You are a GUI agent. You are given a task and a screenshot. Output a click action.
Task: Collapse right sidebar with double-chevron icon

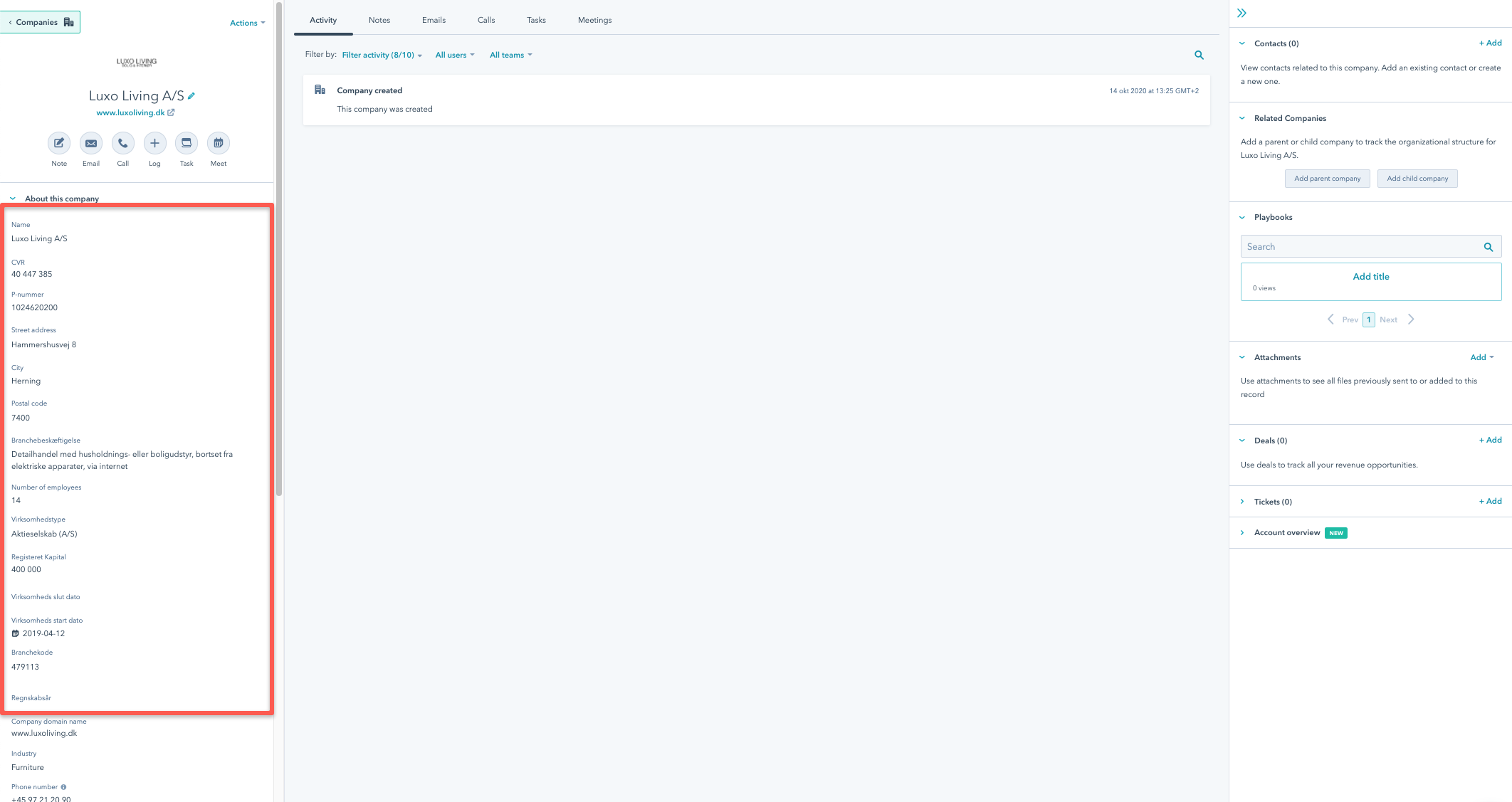(1241, 13)
